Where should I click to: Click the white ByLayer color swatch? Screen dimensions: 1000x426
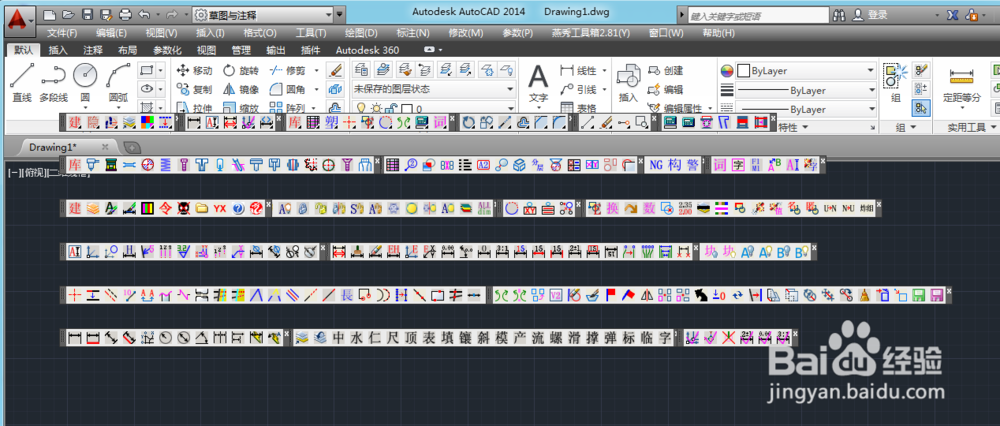tap(743, 71)
